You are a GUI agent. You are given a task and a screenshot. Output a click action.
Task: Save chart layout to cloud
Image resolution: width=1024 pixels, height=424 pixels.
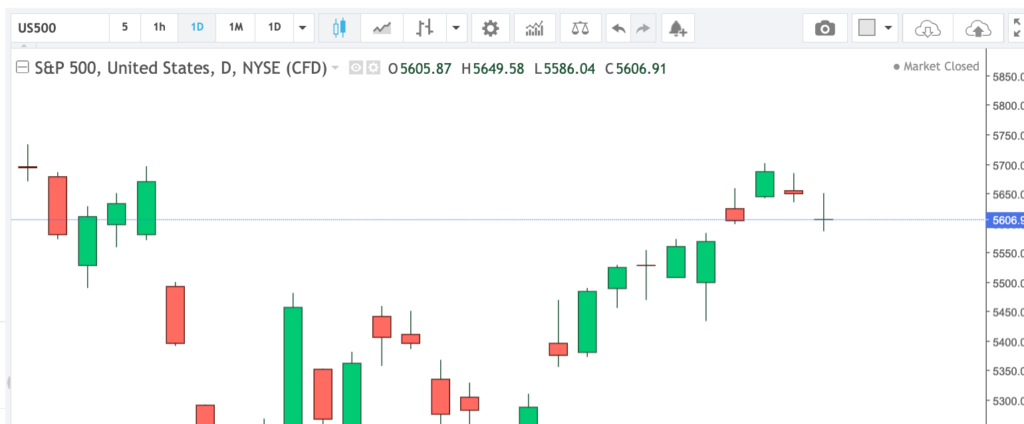pyautogui.click(x=977, y=28)
